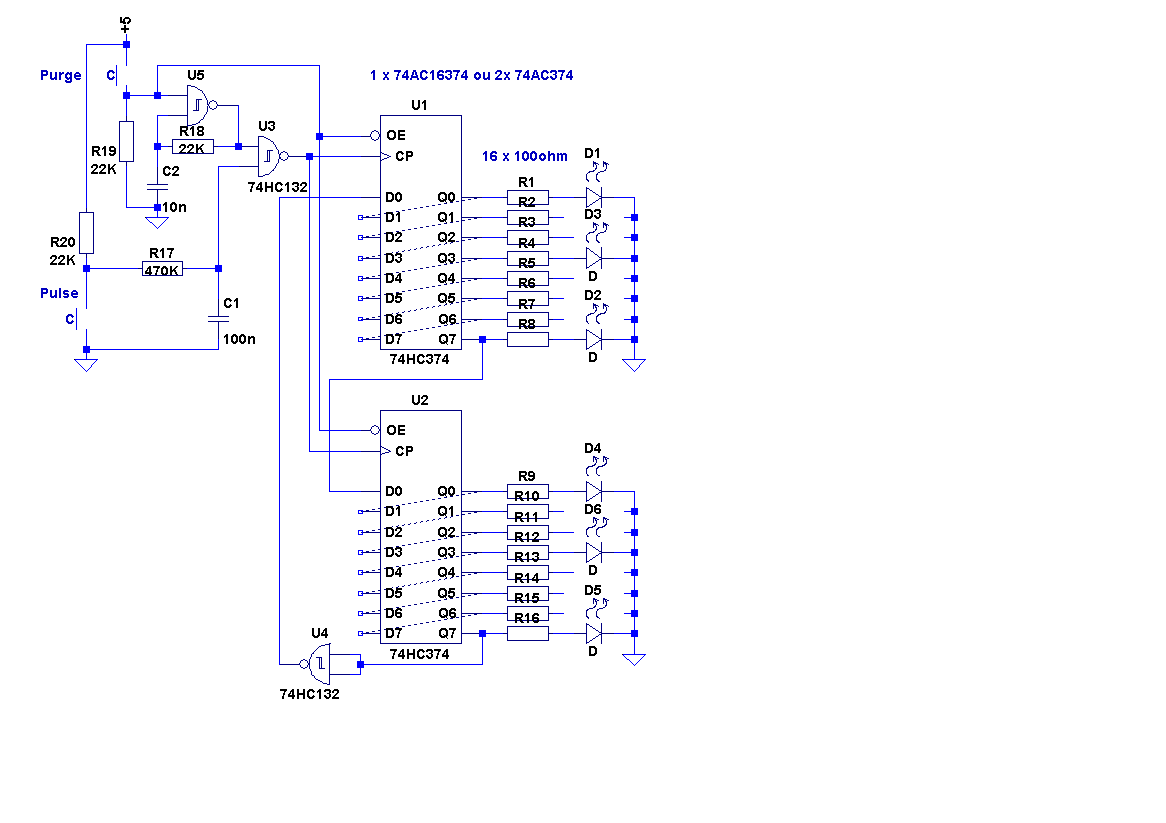
Task: Click the Q4 output label on U2
Action: coord(446,572)
